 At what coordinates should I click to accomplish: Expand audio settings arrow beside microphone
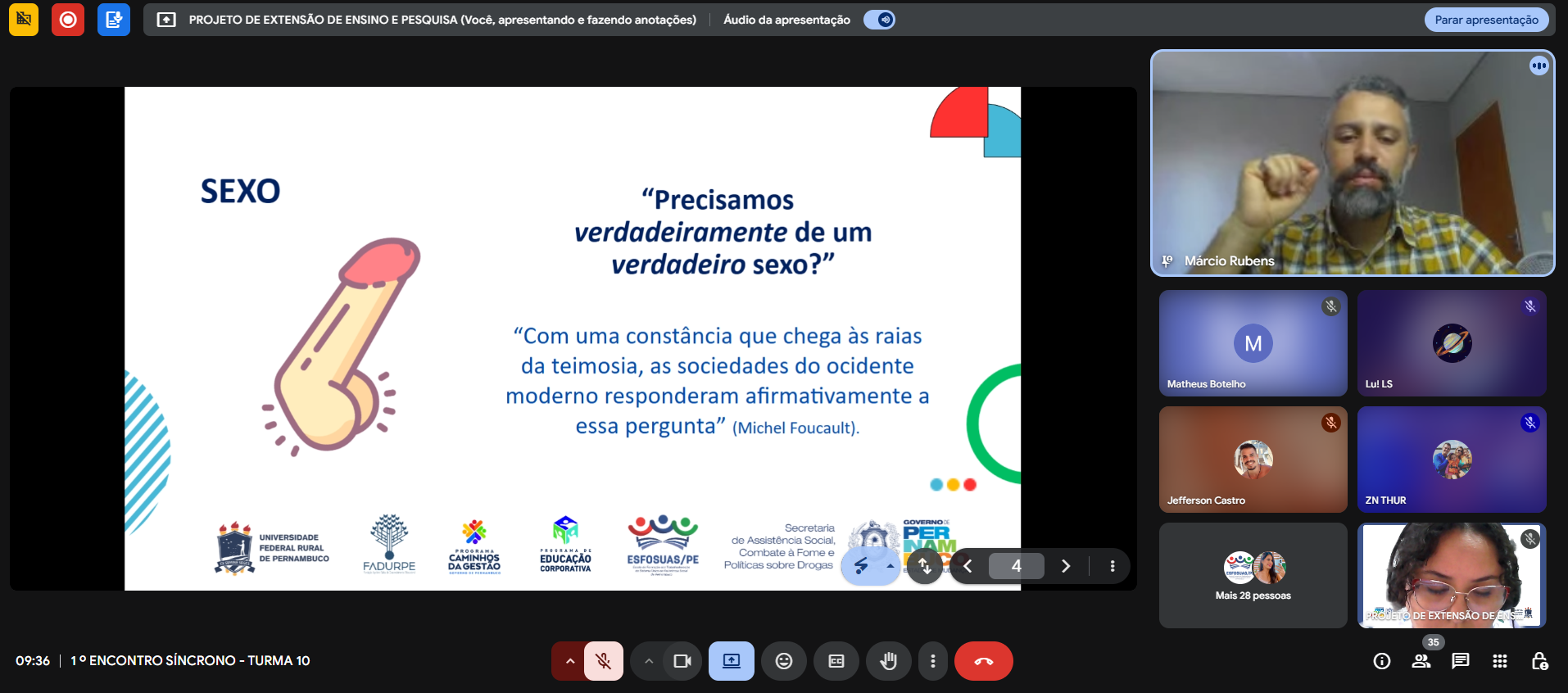coord(569,661)
